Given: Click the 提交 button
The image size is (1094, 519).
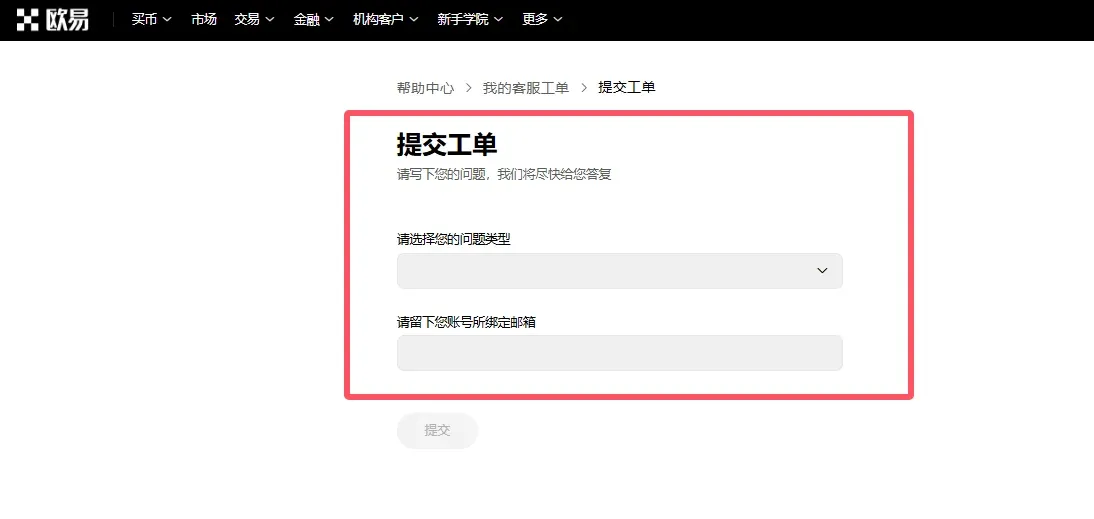Looking at the screenshot, I should [x=437, y=430].
